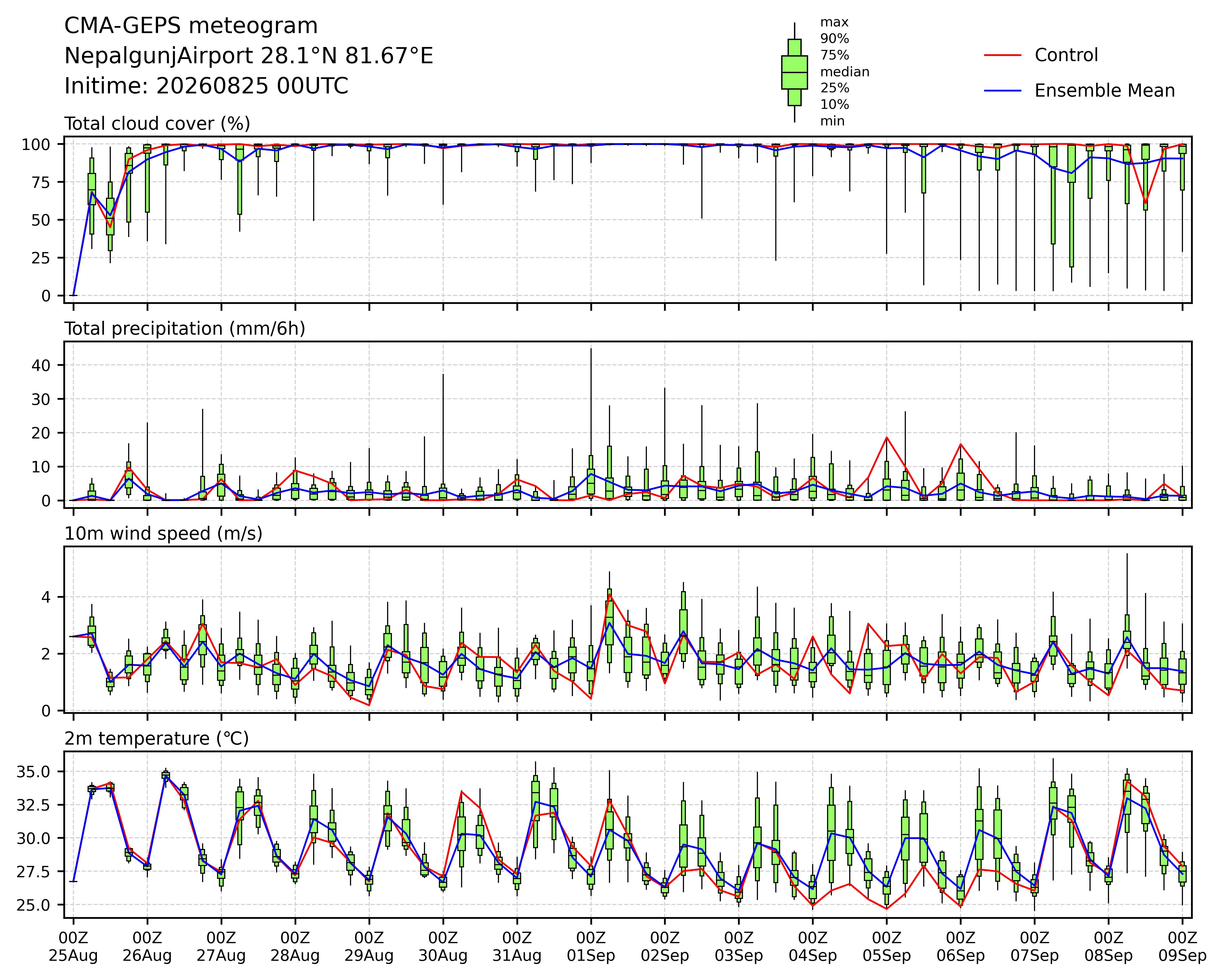Click the green box-plot legend icon

point(794,73)
